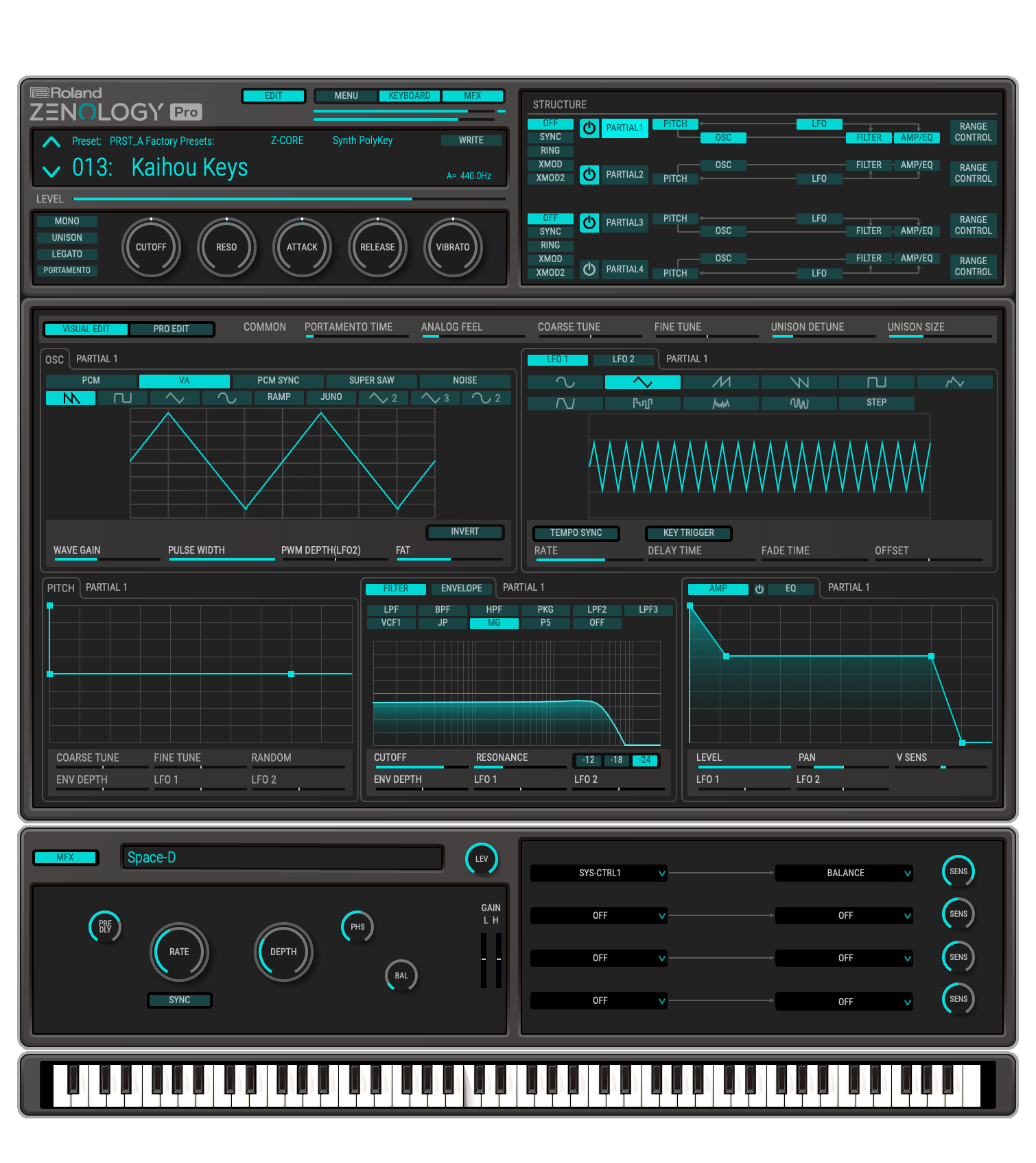Open RANGE CONTROL for PARTIAL1
The height and width of the screenshot is (1163, 1036).
pyautogui.click(x=973, y=132)
